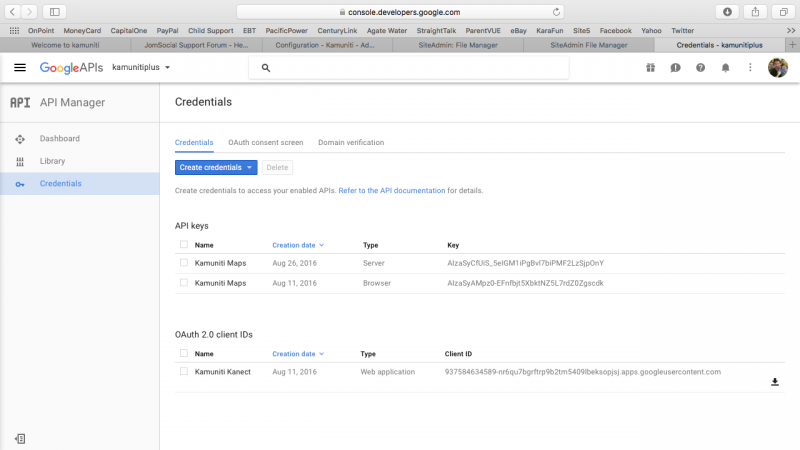Switch to Domain verification tab
Viewport: 800px width, 450px height.
tap(351, 142)
